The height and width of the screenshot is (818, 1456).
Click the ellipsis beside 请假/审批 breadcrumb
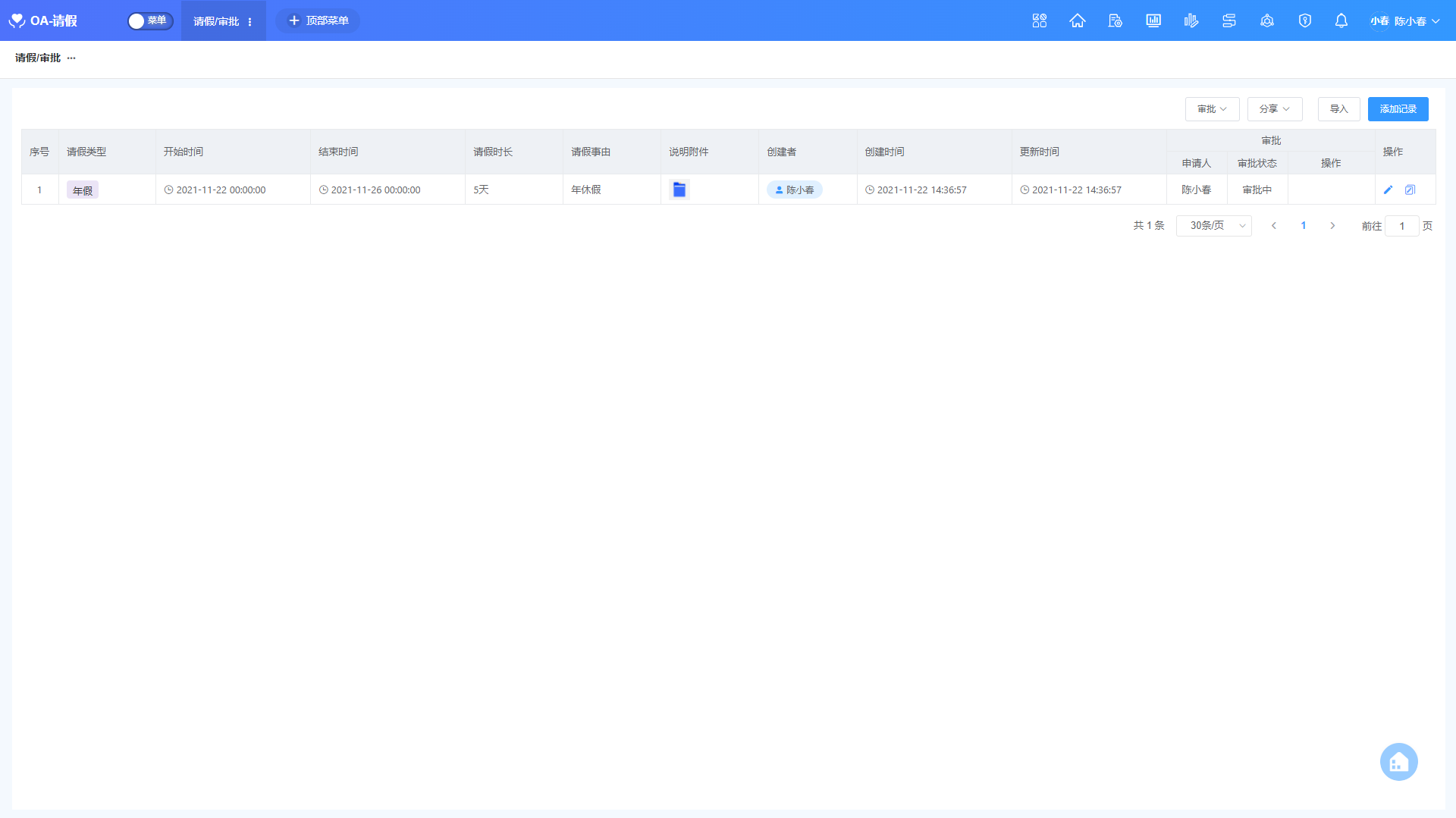pyautogui.click(x=71, y=58)
